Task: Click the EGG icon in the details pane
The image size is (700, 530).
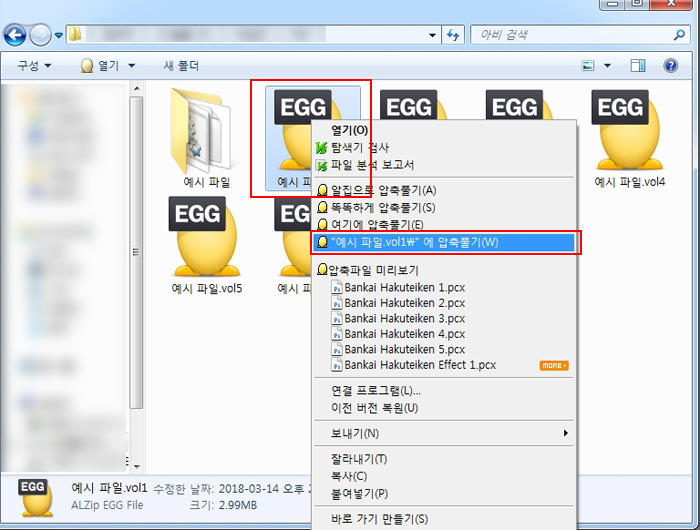Action: tap(36, 498)
